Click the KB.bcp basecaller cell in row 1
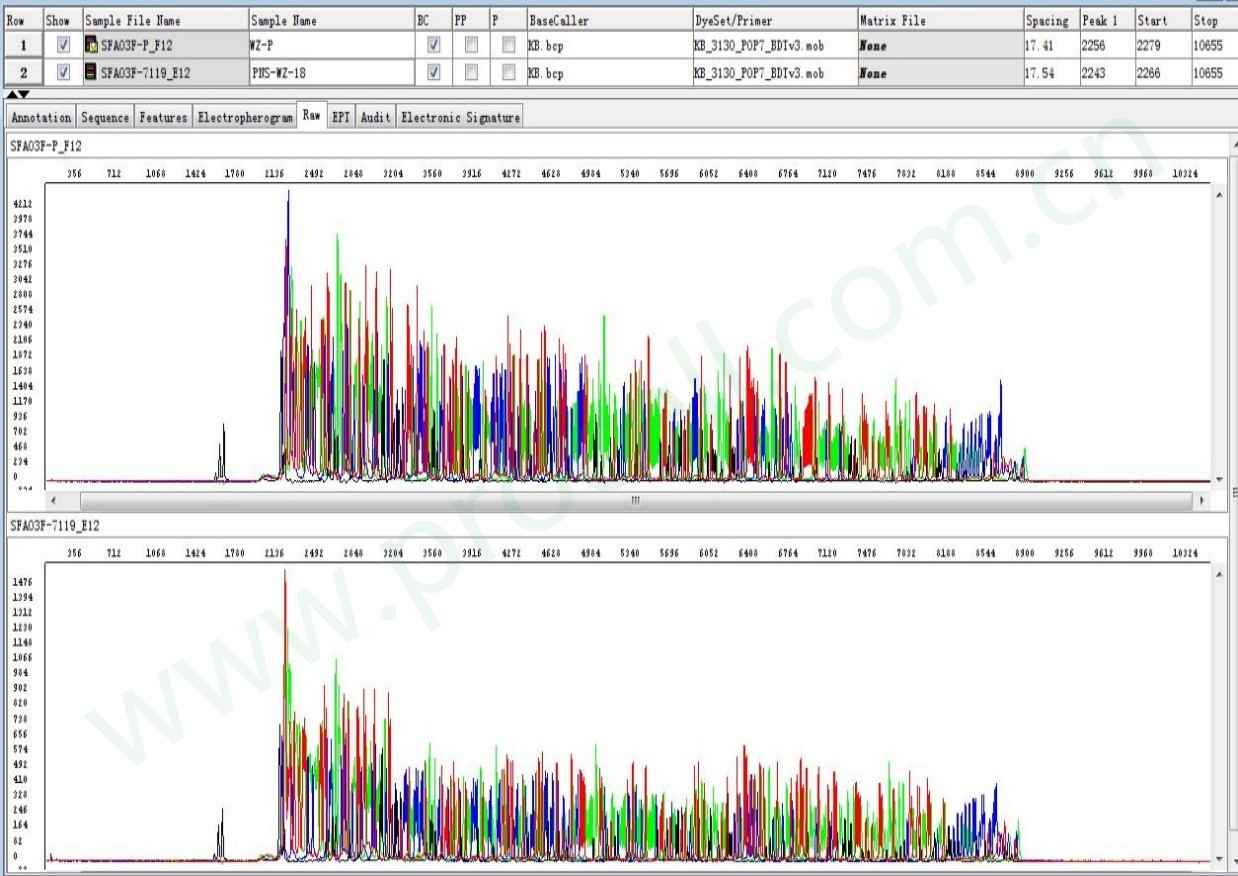The width and height of the screenshot is (1238, 876). (608, 44)
